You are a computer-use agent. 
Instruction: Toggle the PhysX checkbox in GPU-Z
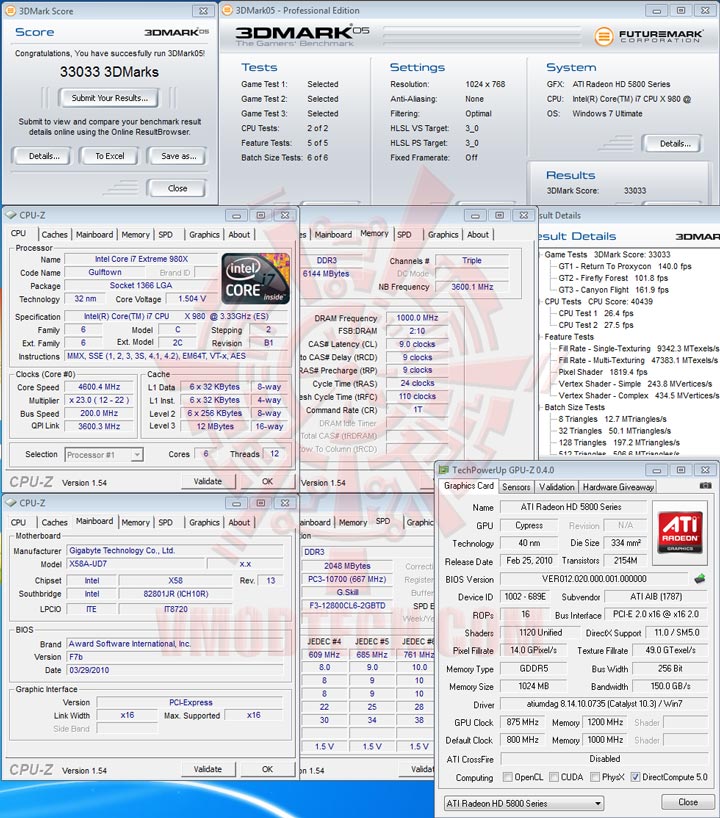[595, 777]
